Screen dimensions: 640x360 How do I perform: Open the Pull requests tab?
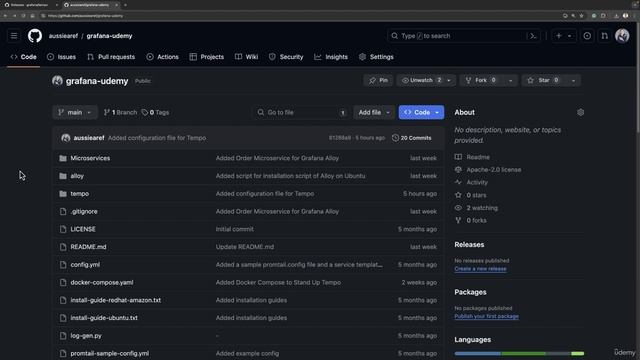pyautogui.click(x=111, y=57)
